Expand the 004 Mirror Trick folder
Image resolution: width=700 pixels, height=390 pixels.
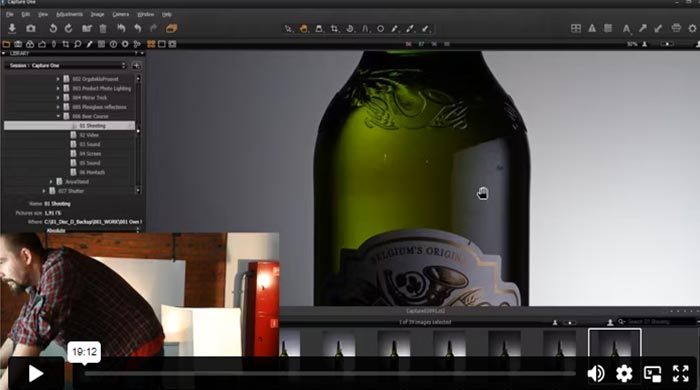click(x=58, y=97)
